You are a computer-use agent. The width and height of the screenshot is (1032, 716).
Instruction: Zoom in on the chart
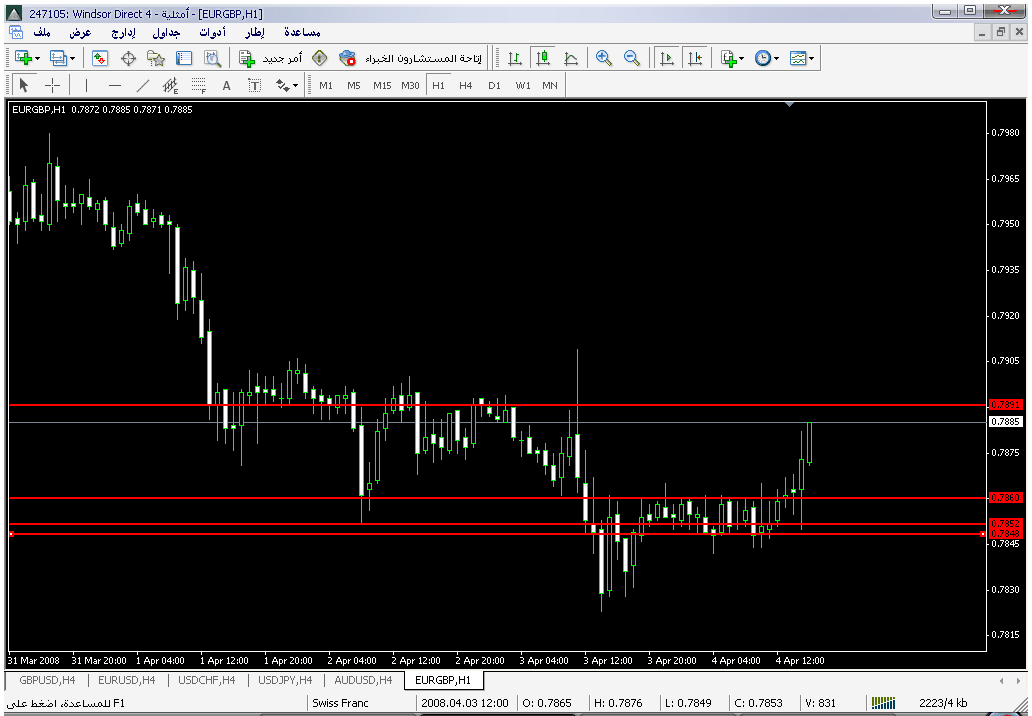(603, 59)
